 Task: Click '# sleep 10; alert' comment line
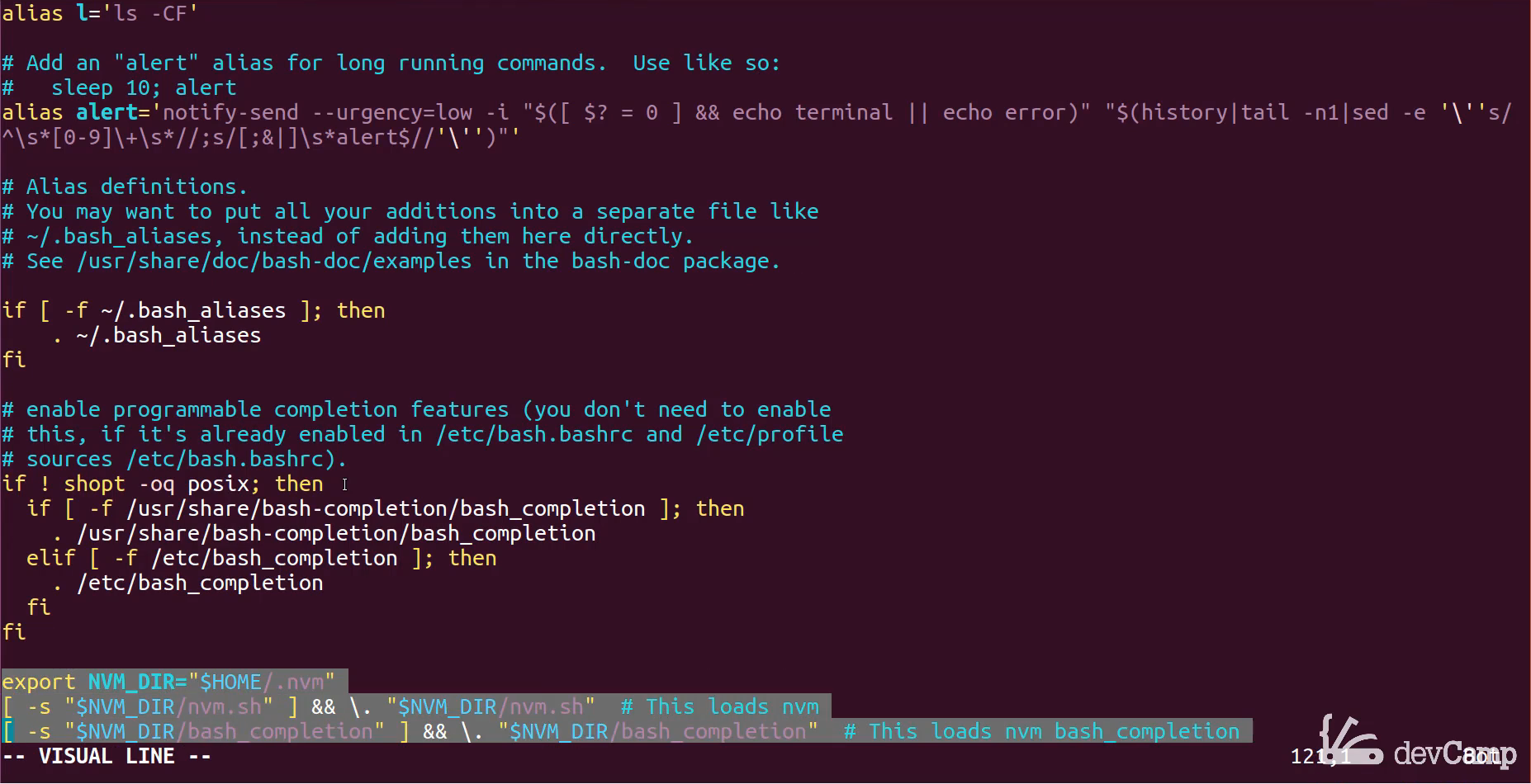[x=119, y=87]
